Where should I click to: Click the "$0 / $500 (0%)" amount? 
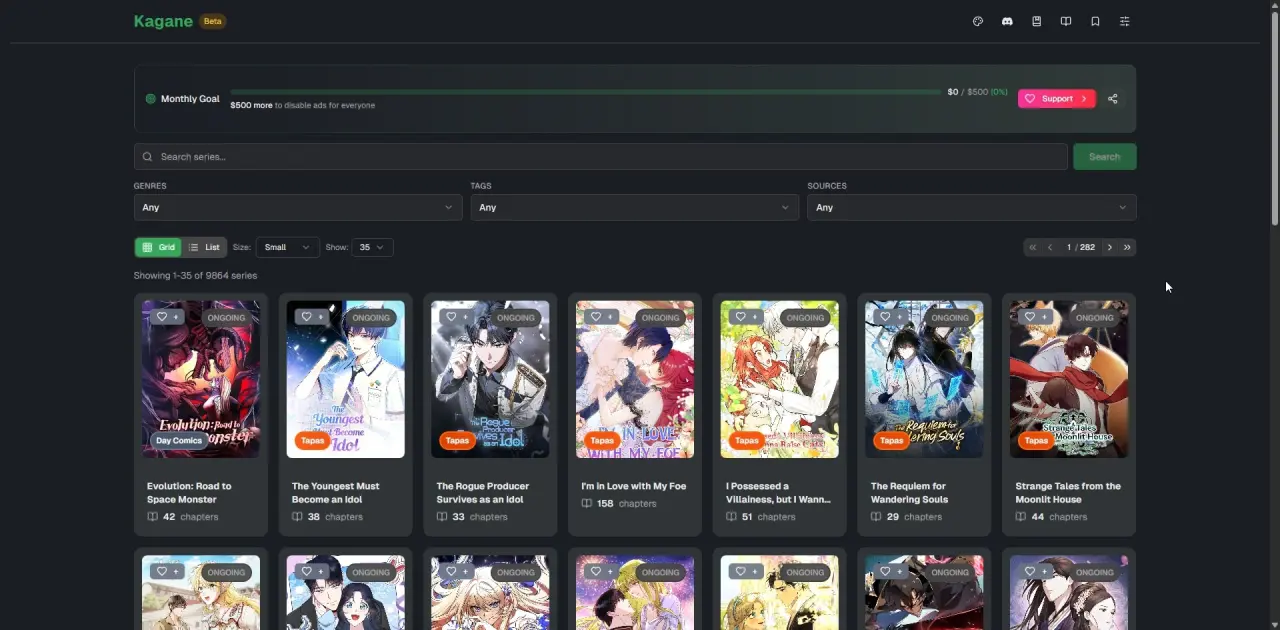click(x=977, y=92)
